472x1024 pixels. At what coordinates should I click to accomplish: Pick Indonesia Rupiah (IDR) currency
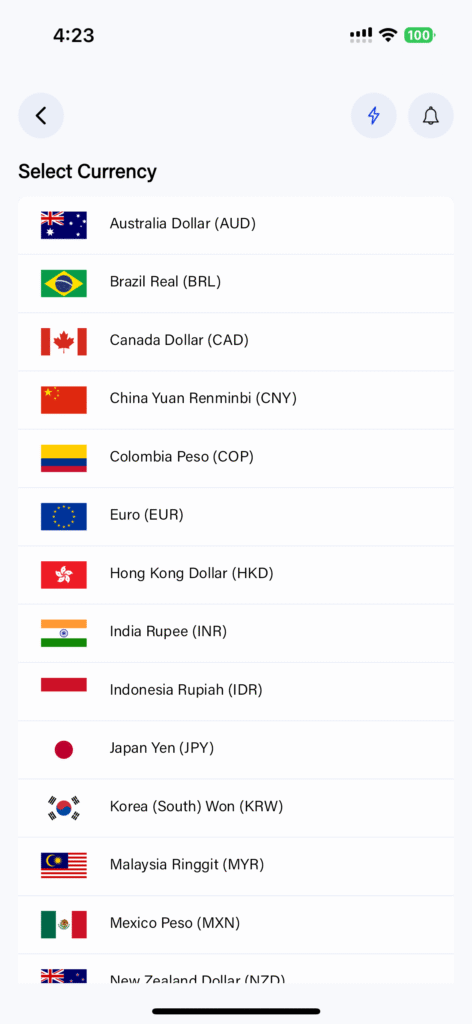(x=236, y=691)
